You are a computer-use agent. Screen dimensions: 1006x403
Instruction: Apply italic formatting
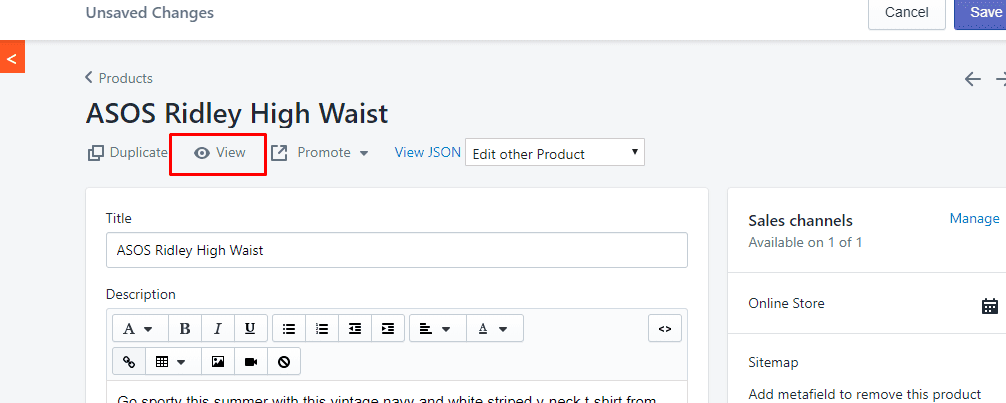tap(217, 329)
